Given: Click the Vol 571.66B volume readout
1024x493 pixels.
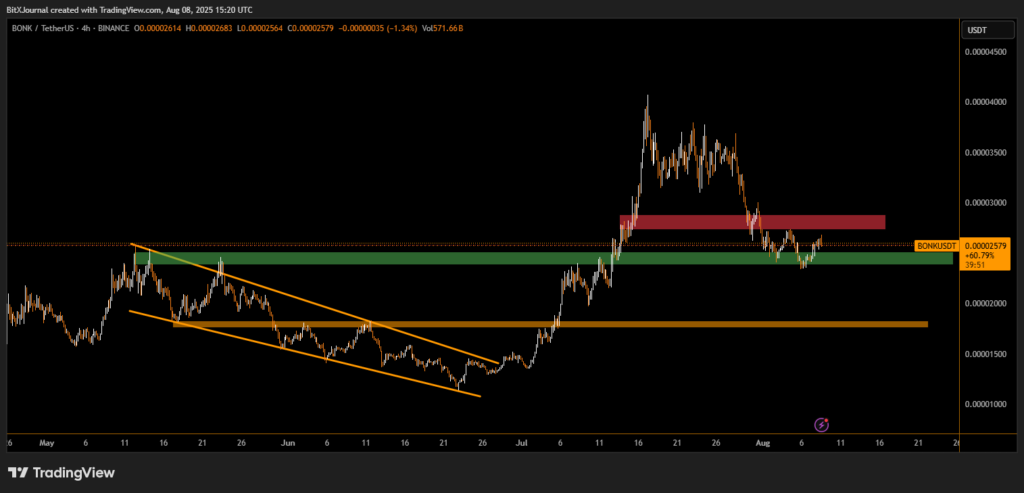Looking at the screenshot, I should (x=441, y=29).
